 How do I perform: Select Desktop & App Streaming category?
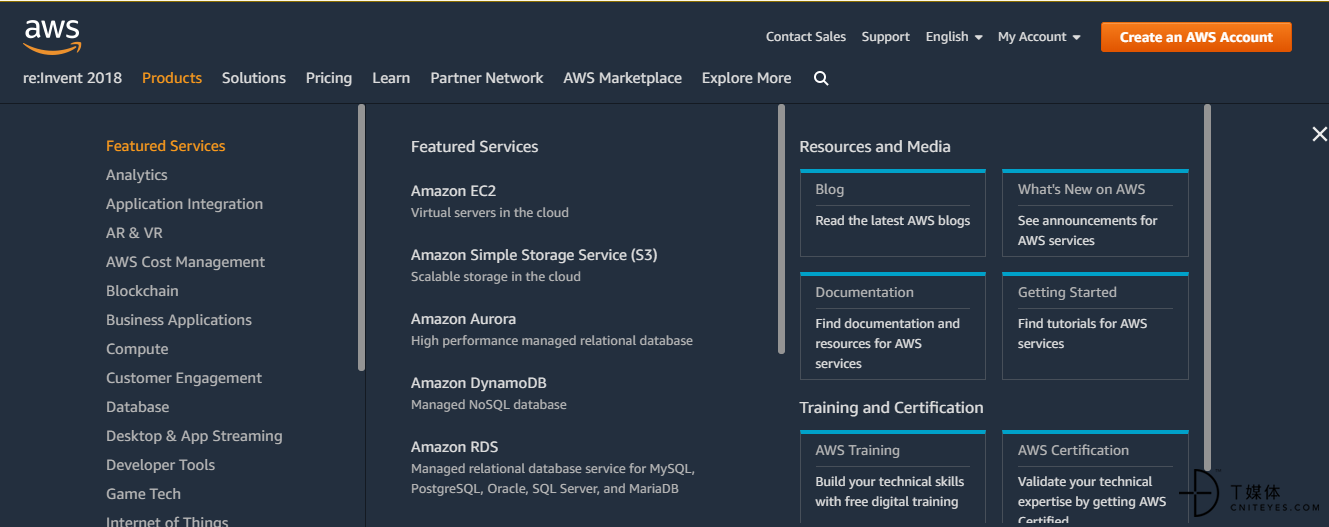194,436
